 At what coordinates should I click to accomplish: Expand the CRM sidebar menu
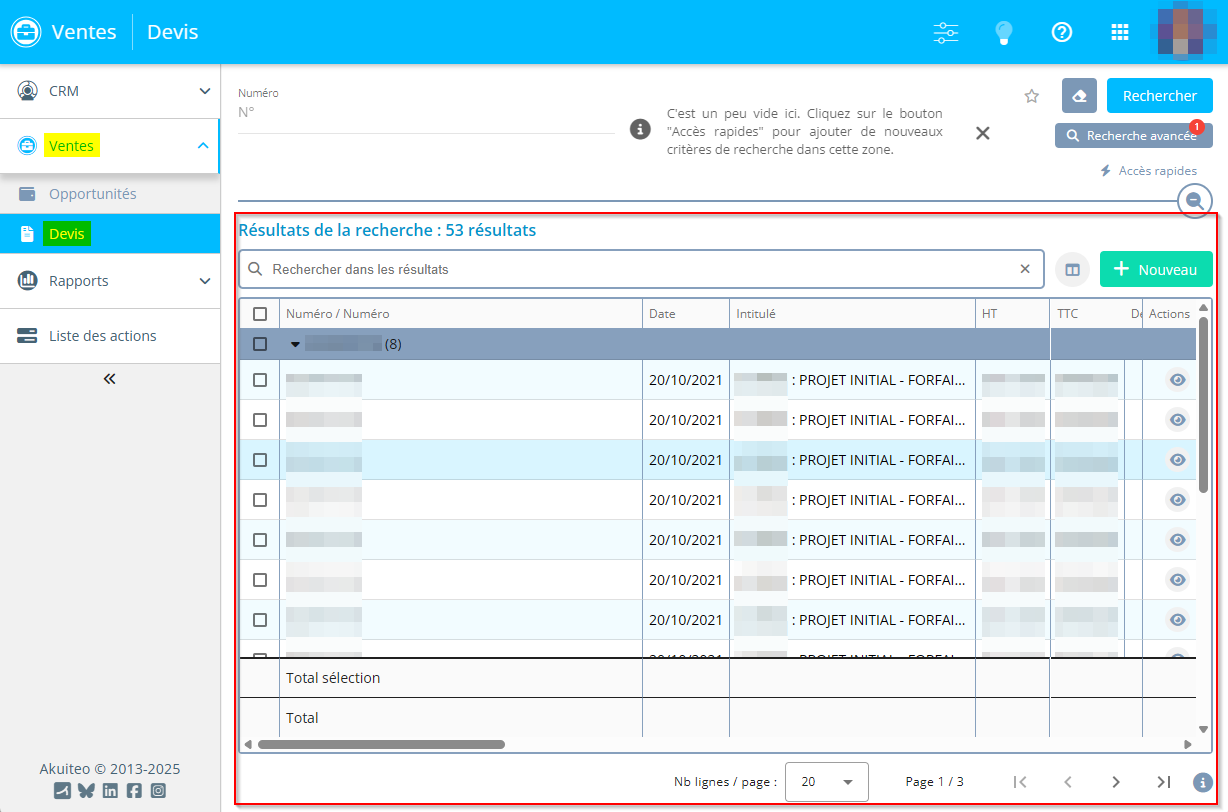click(x=110, y=91)
